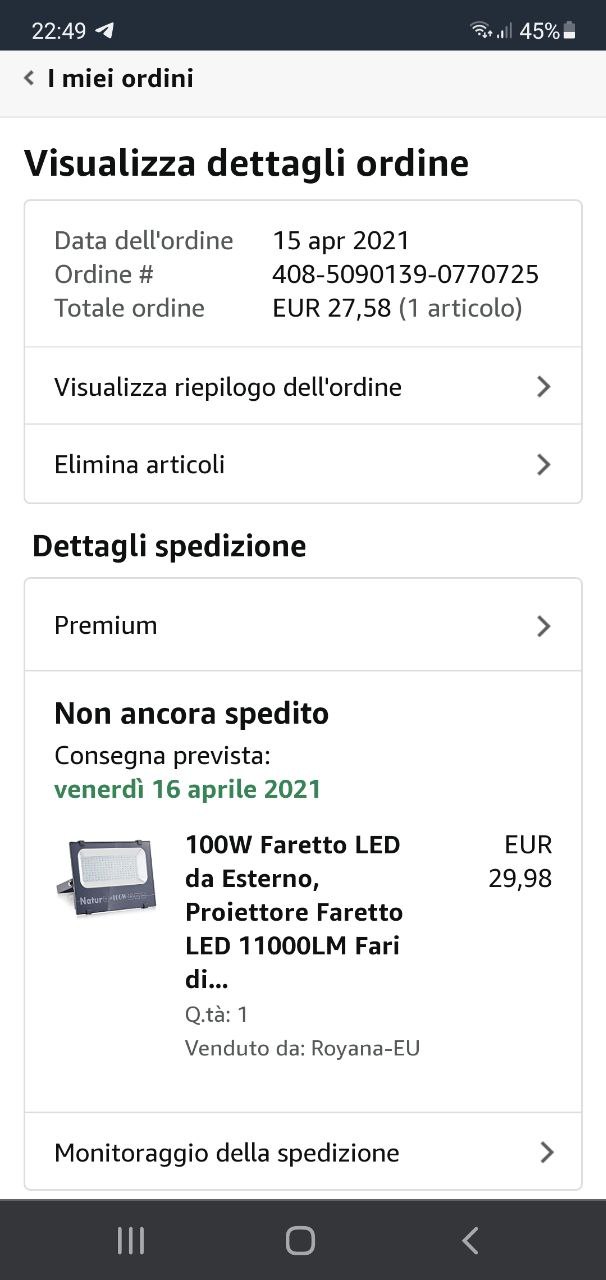Tap the back arrow beside I miei ordini
Viewport: 606px width, 1280px height.
tap(29, 78)
